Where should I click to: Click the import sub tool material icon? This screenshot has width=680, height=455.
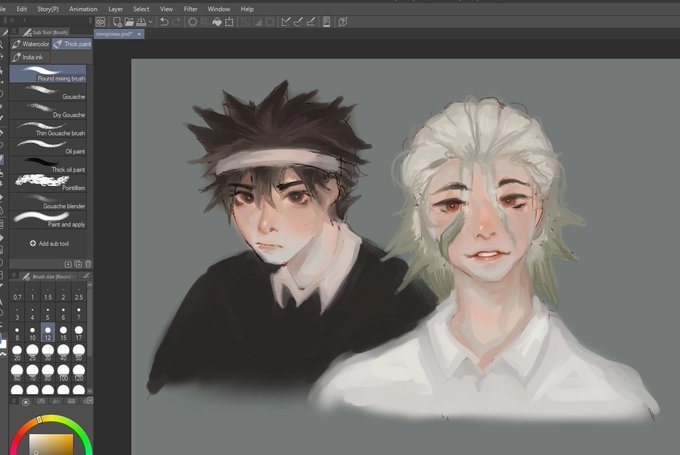click(68, 264)
